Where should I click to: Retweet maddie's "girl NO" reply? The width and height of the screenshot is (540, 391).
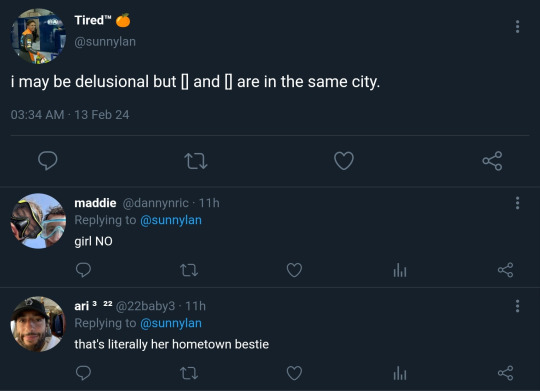point(189,270)
